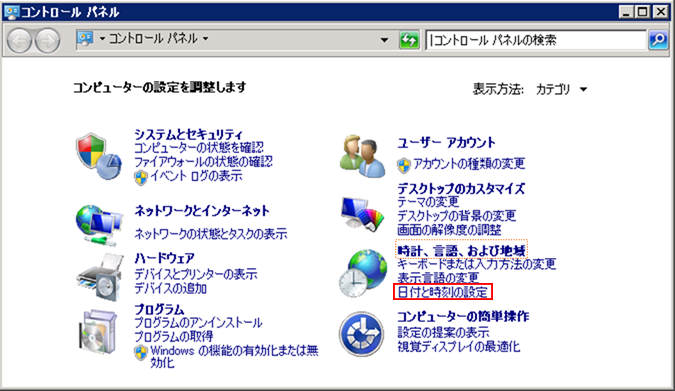Open 画面の解像度の調整 link

tap(449, 230)
